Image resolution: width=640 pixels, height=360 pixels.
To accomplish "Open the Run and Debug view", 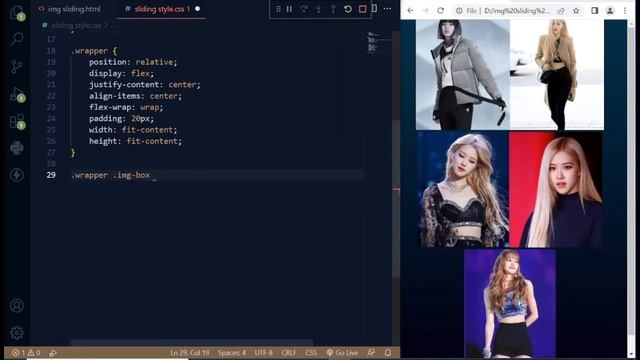I will (18, 94).
